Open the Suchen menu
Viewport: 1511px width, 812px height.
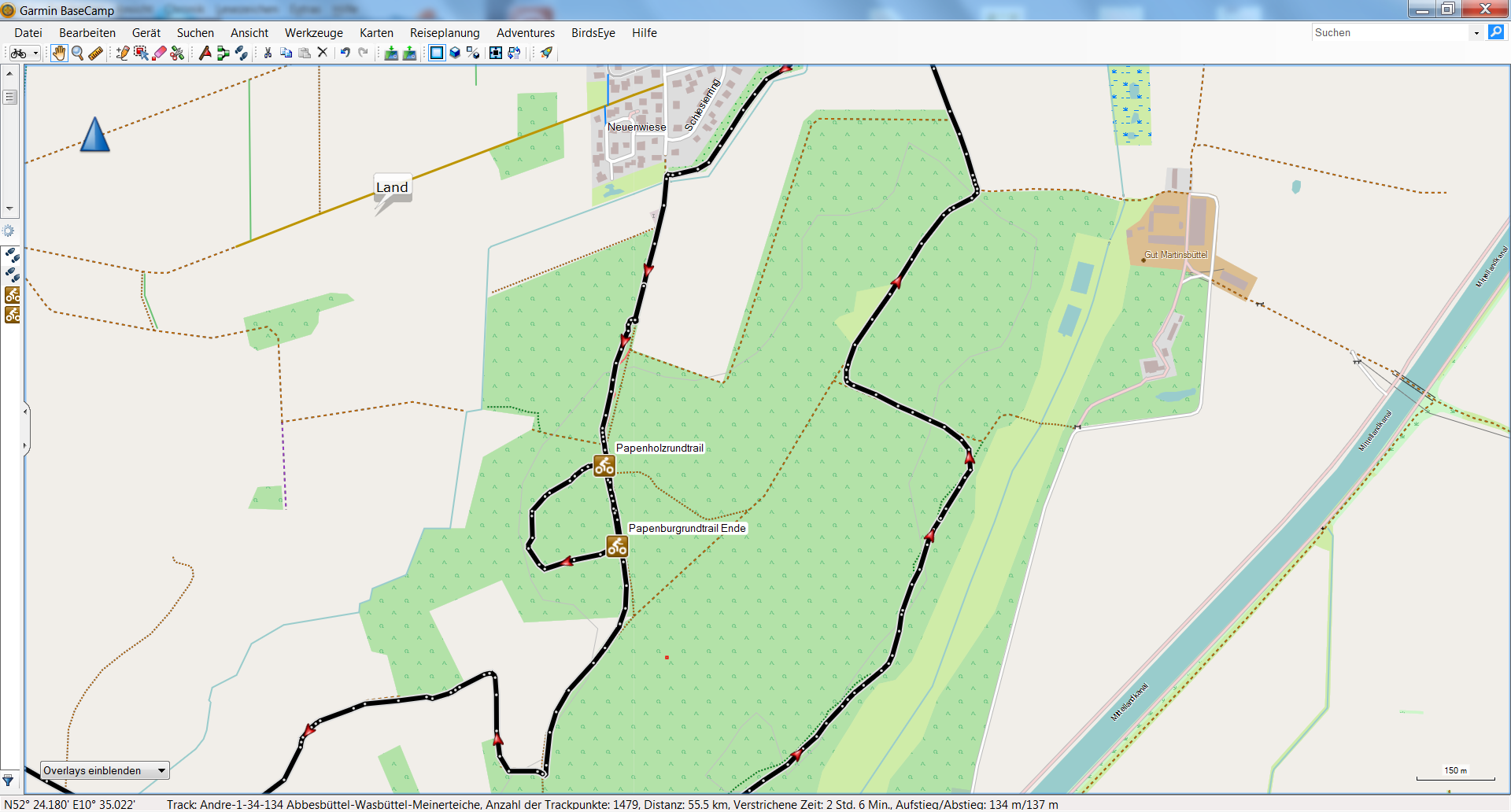[195, 33]
